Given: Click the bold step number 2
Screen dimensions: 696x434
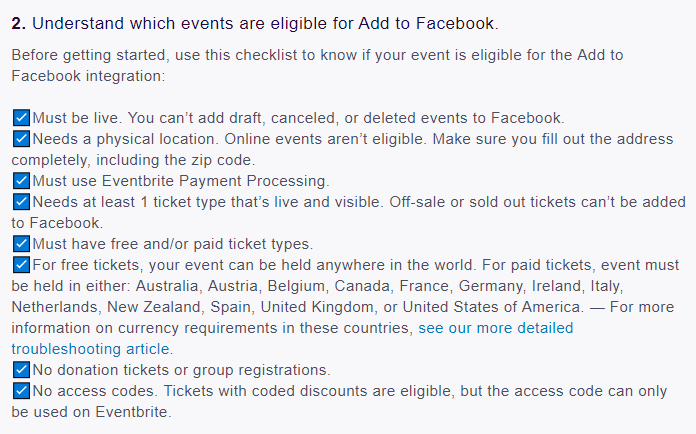Looking at the screenshot, I should [x=19, y=24].
